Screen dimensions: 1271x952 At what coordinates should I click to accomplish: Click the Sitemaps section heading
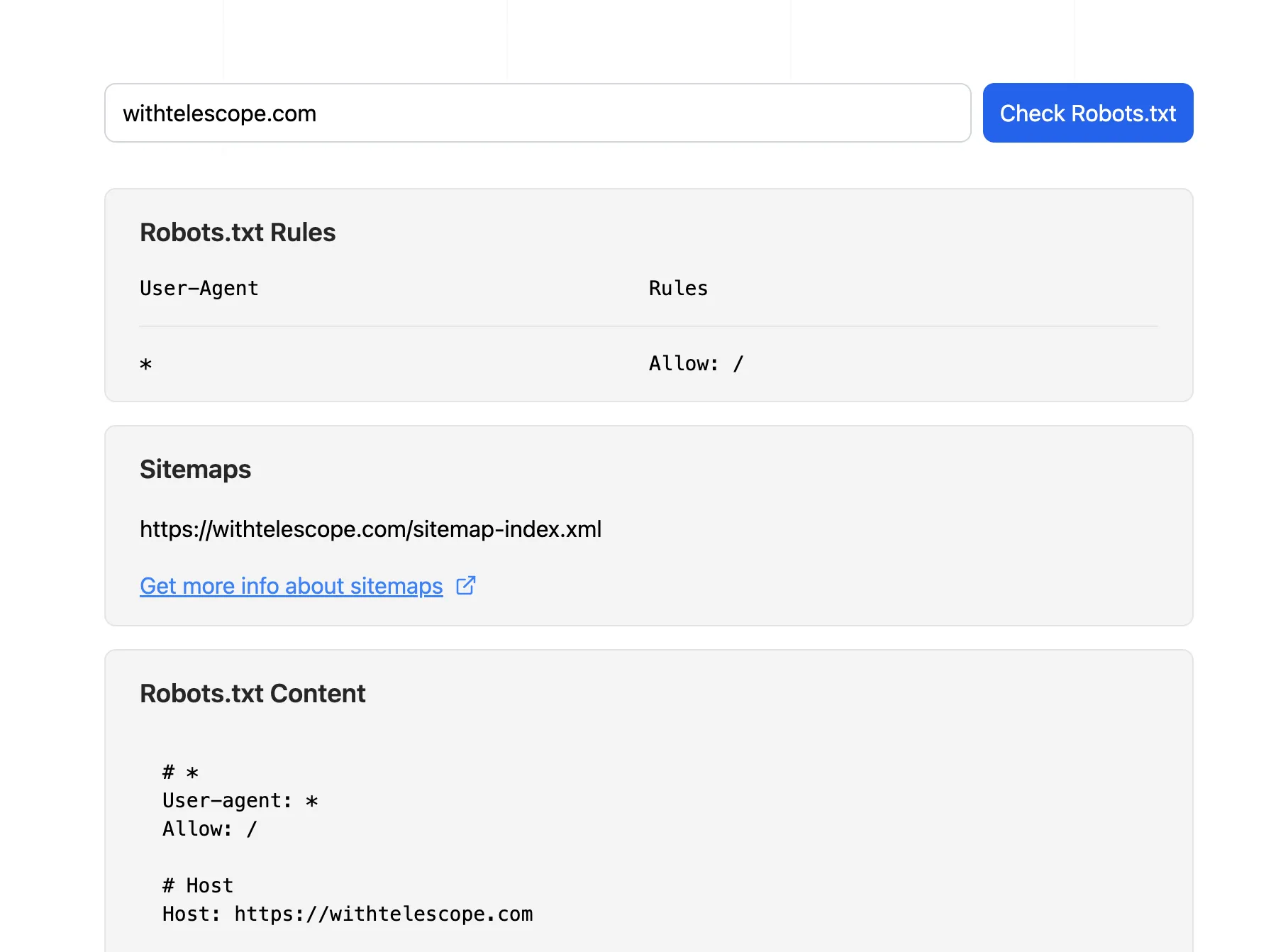pyautogui.click(x=195, y=470)
